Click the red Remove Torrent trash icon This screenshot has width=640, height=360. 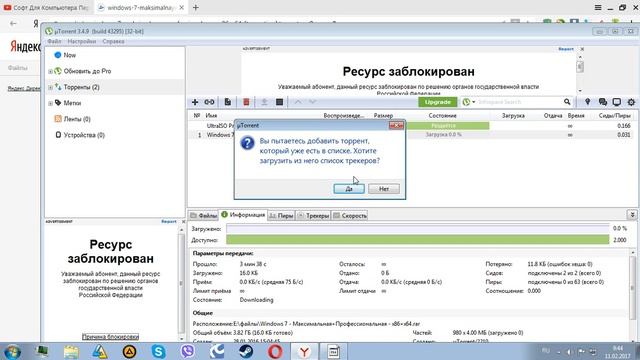[x=246, y=102]
